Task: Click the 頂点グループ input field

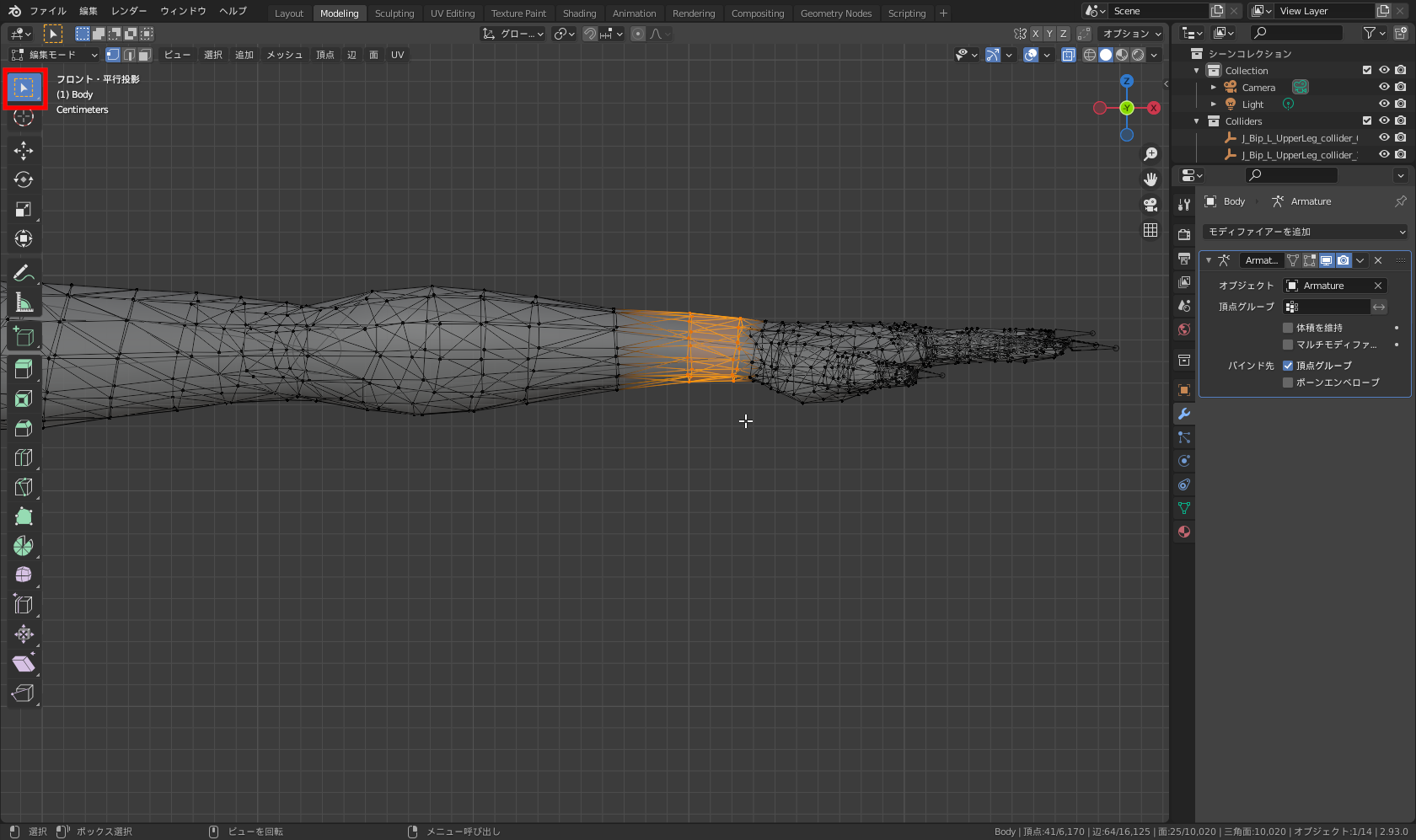Action: [1327, 307]
